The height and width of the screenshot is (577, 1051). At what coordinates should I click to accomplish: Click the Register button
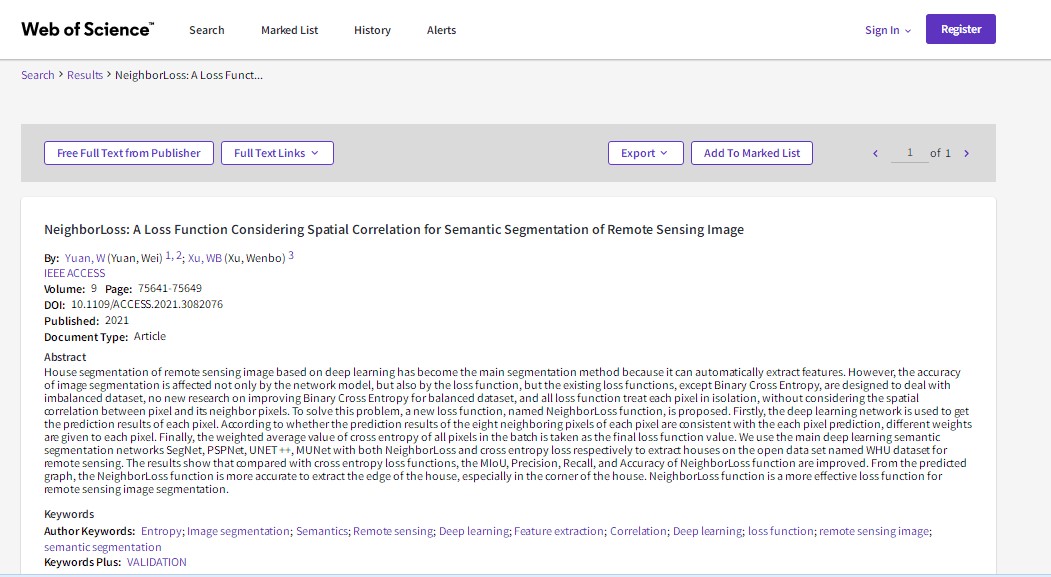(960, 29)
